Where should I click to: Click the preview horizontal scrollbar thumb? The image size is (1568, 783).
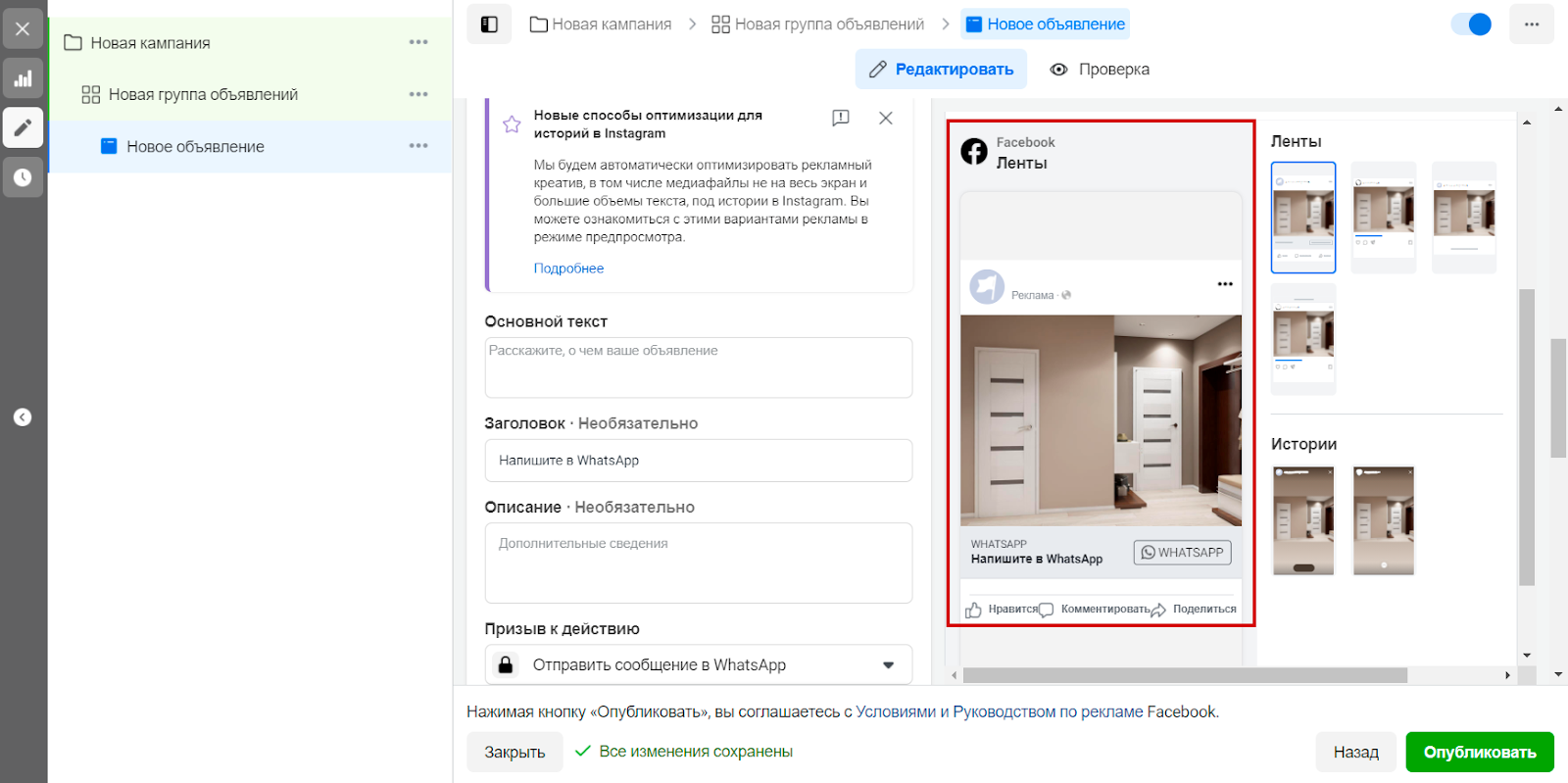coord(1185,675)
